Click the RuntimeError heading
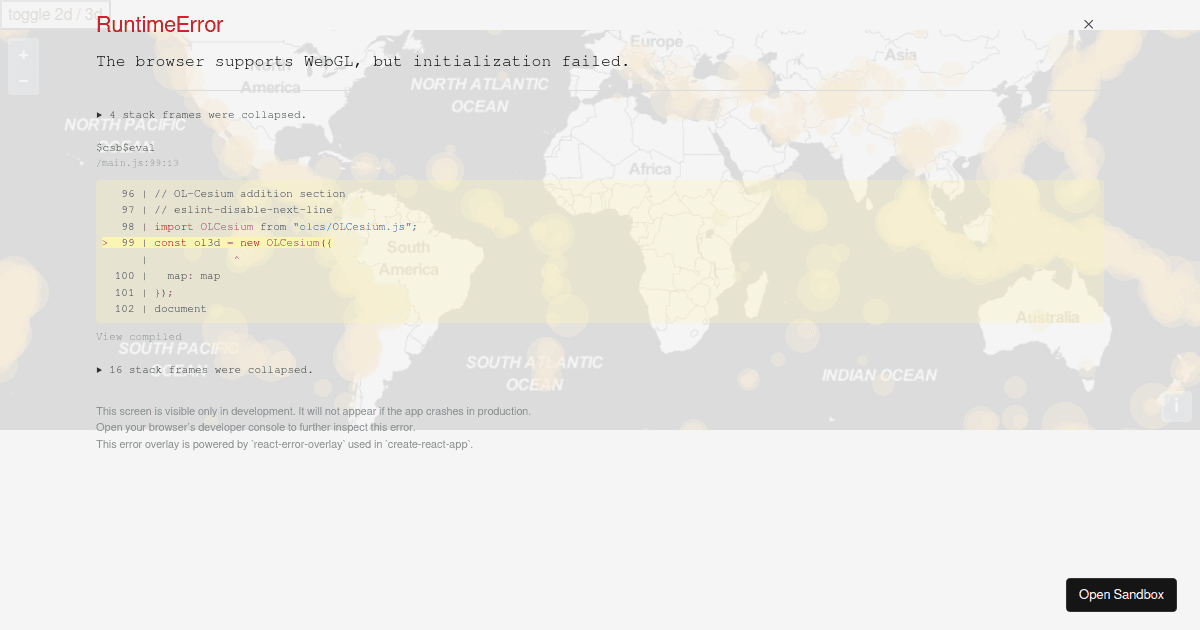This screenshot has width=1200, height=630. click(159, 24)
